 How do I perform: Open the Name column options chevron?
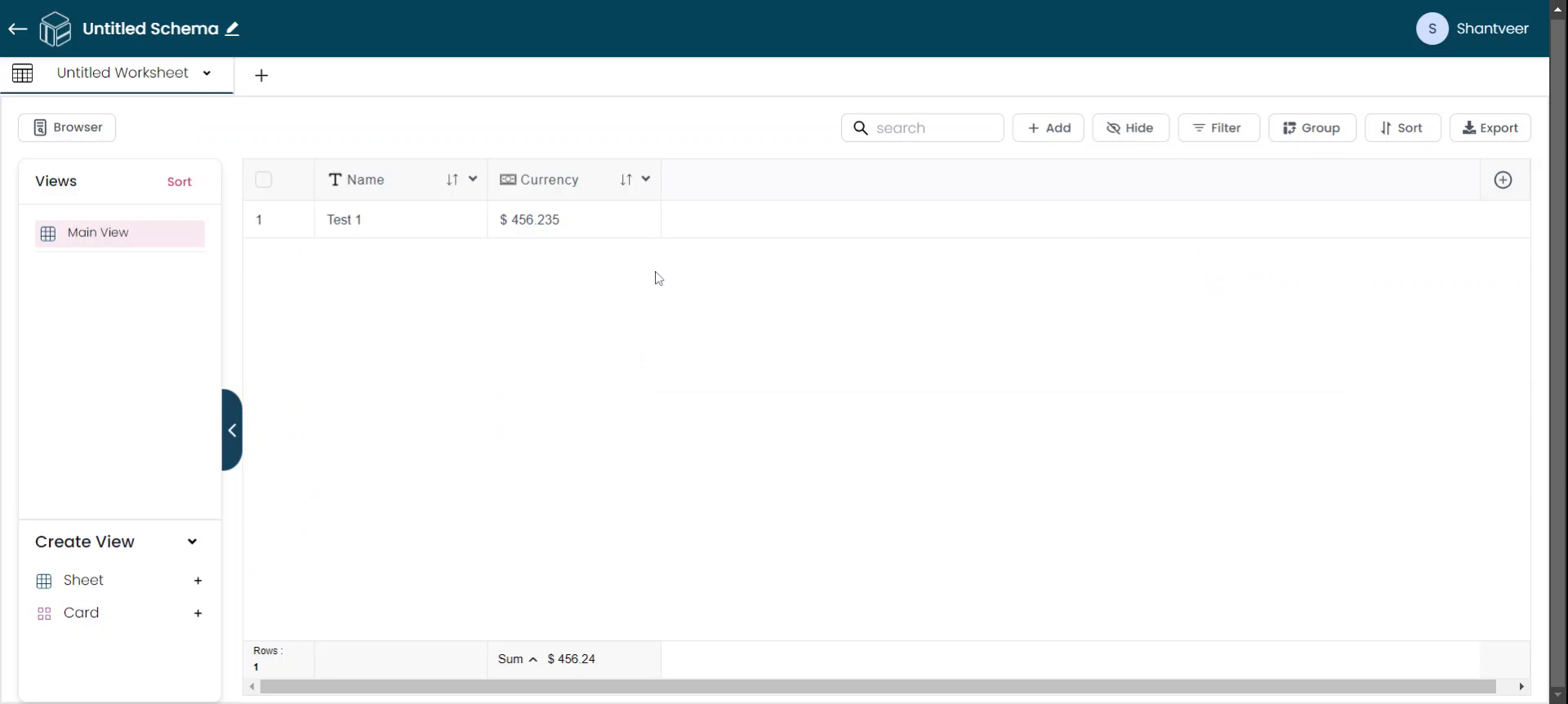pos(473,180)
